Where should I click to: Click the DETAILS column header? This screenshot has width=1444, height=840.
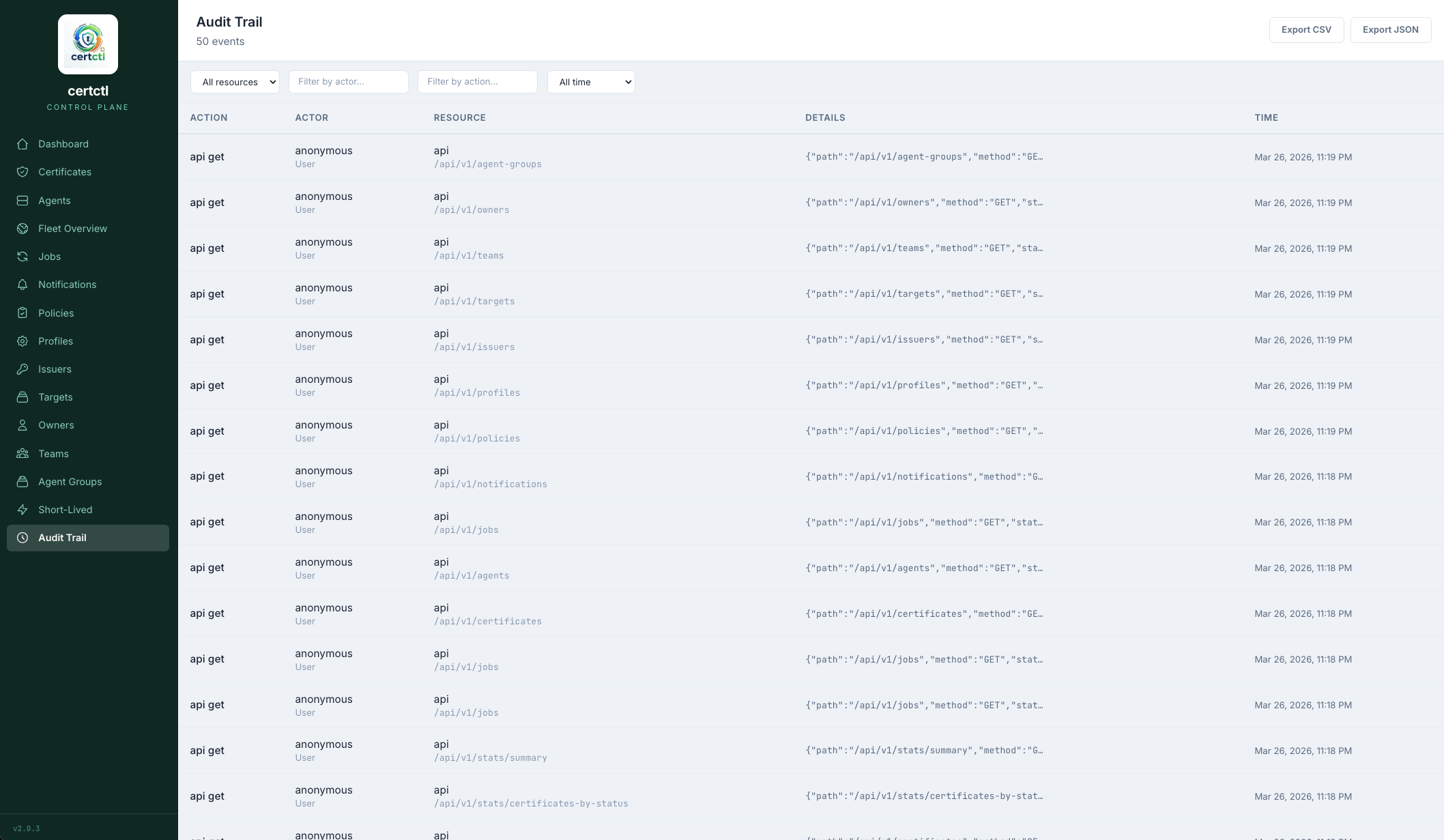[825, 118]
